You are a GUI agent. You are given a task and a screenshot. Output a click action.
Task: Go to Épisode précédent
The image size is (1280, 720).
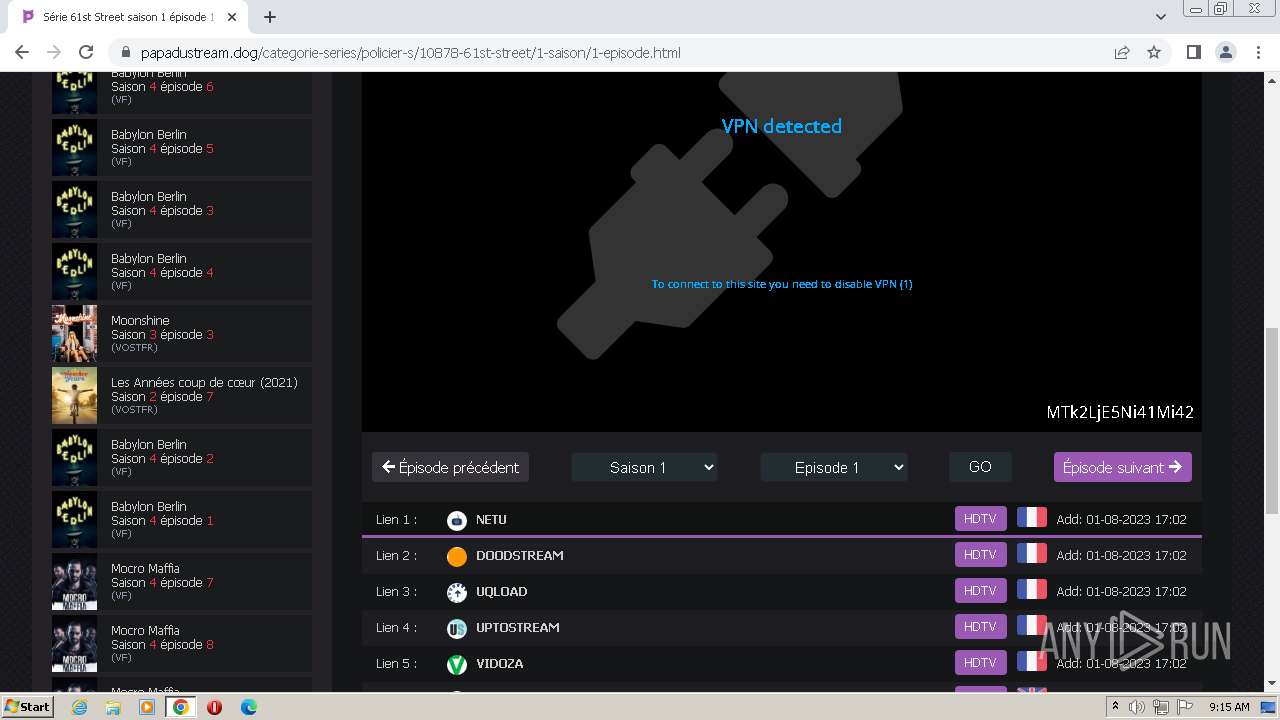451,467
